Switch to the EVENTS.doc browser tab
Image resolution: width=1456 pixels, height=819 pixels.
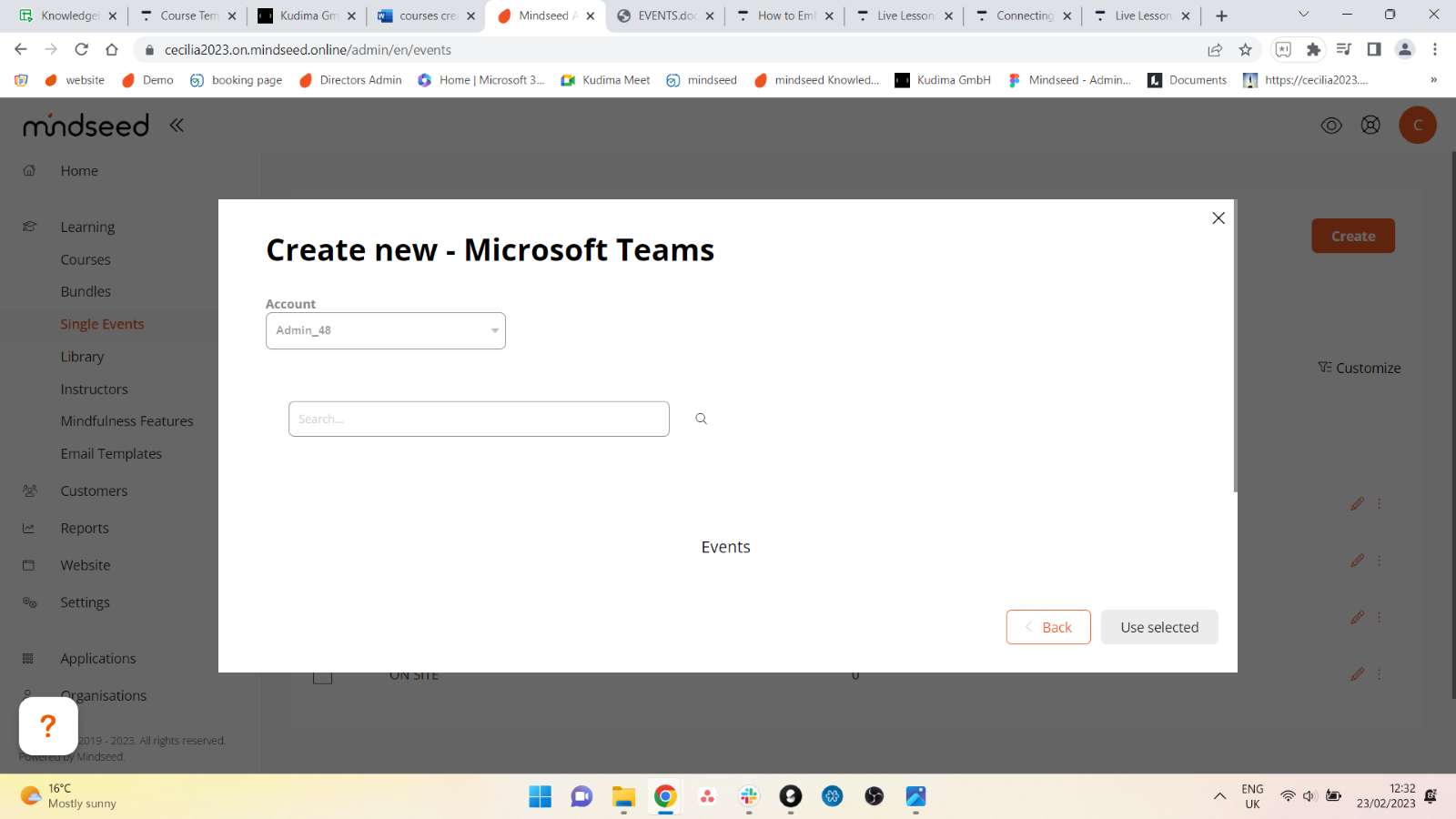tap(665, 15)
